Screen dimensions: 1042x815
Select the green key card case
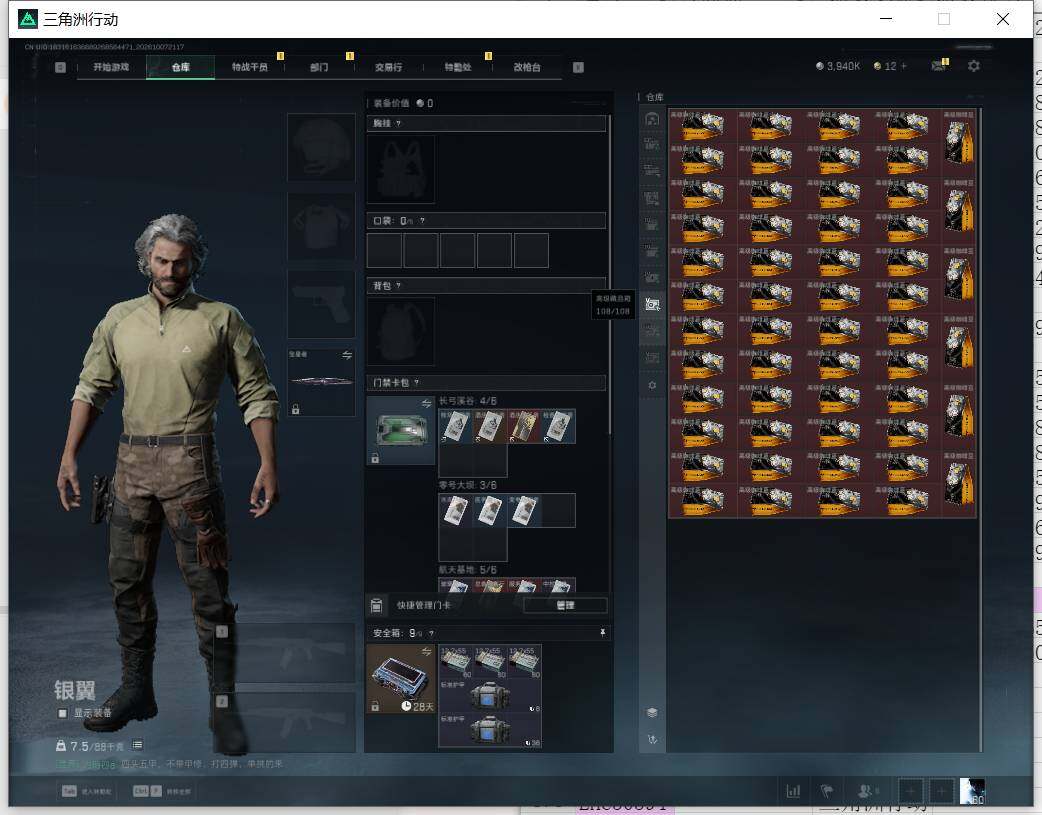(x=401, y=430)
